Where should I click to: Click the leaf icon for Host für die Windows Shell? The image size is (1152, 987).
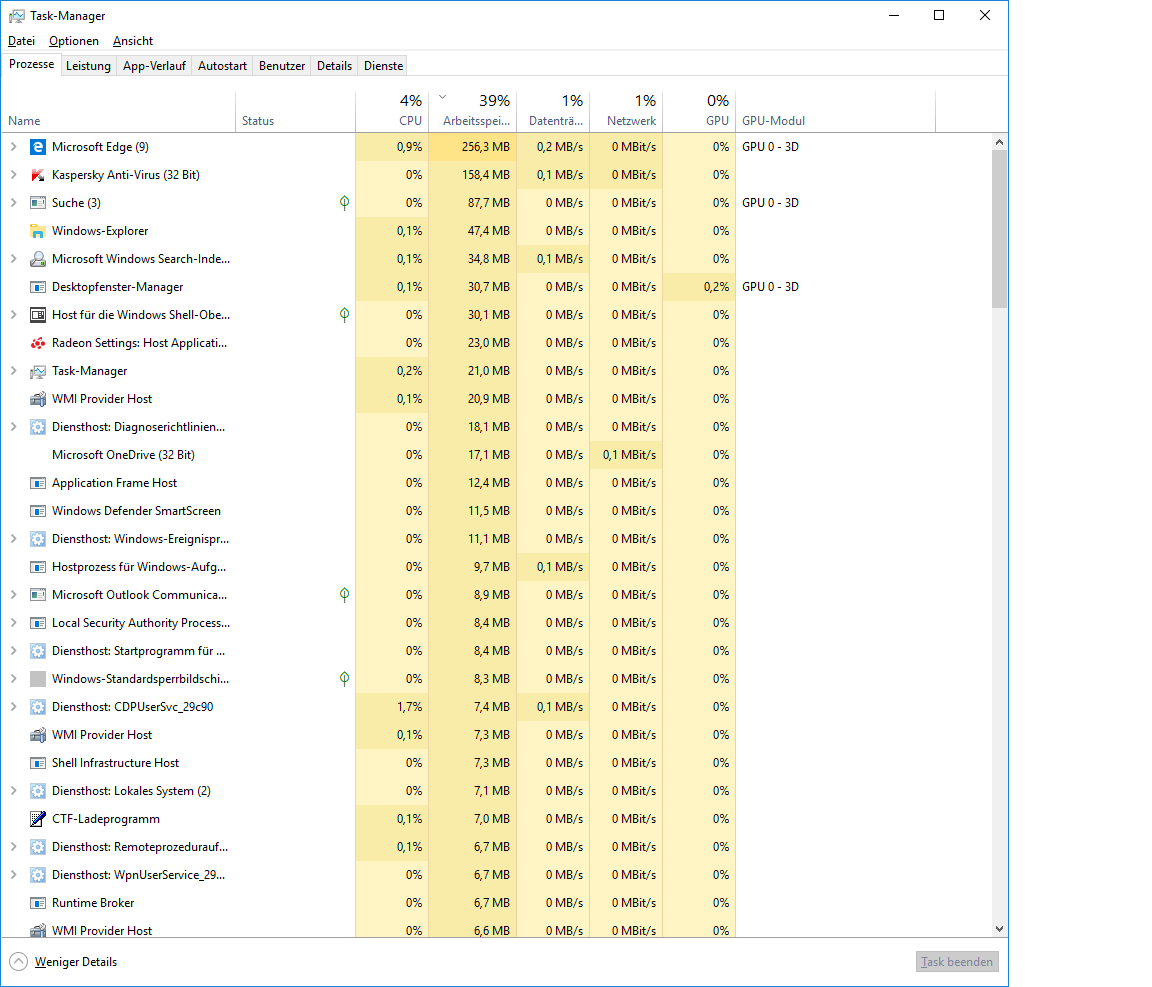coord(345,315)
